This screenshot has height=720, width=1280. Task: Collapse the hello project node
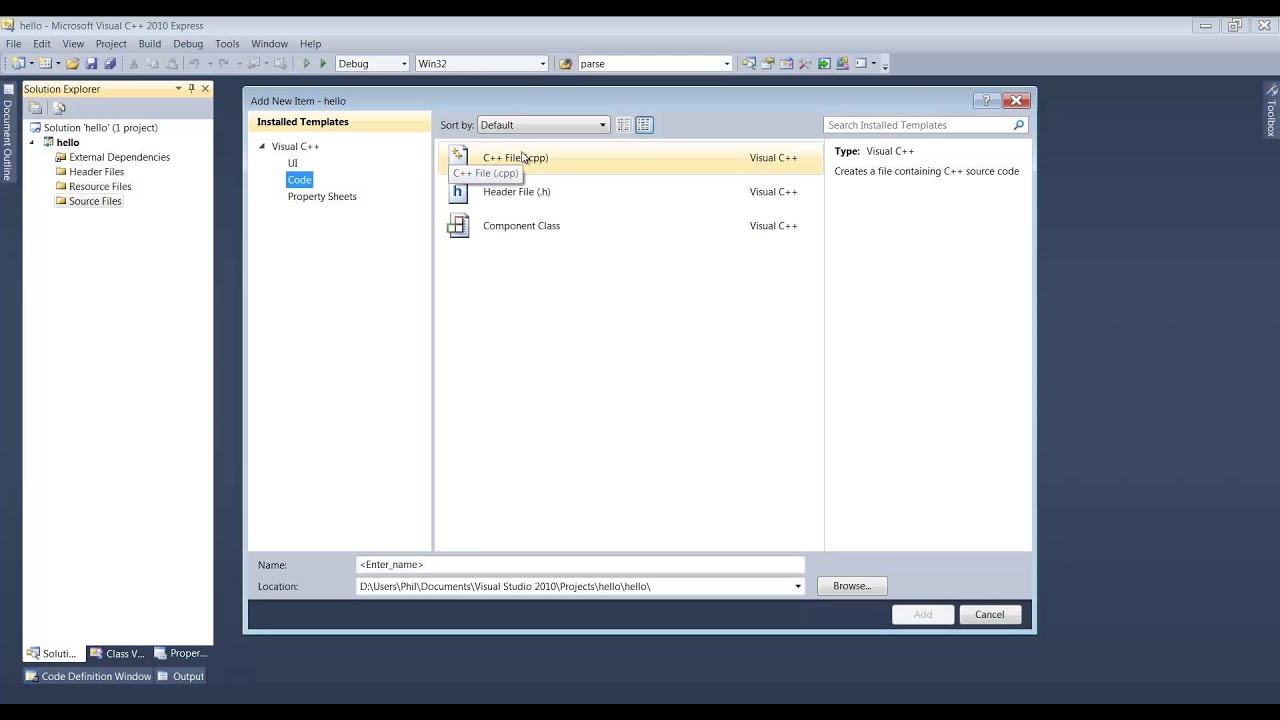[31, 142]
